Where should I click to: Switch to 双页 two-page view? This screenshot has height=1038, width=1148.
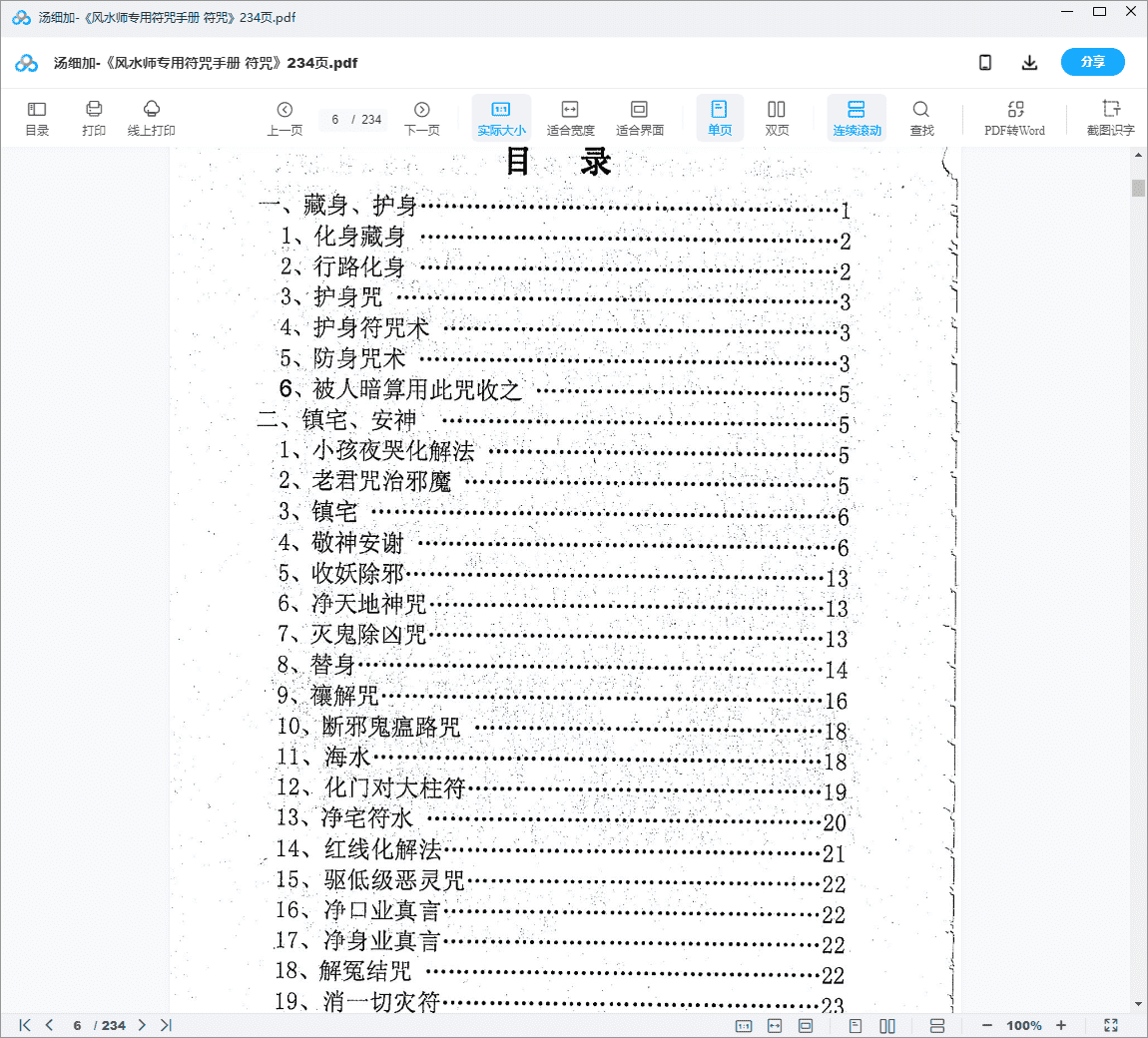pyautogui.click(x=777, y=118)
